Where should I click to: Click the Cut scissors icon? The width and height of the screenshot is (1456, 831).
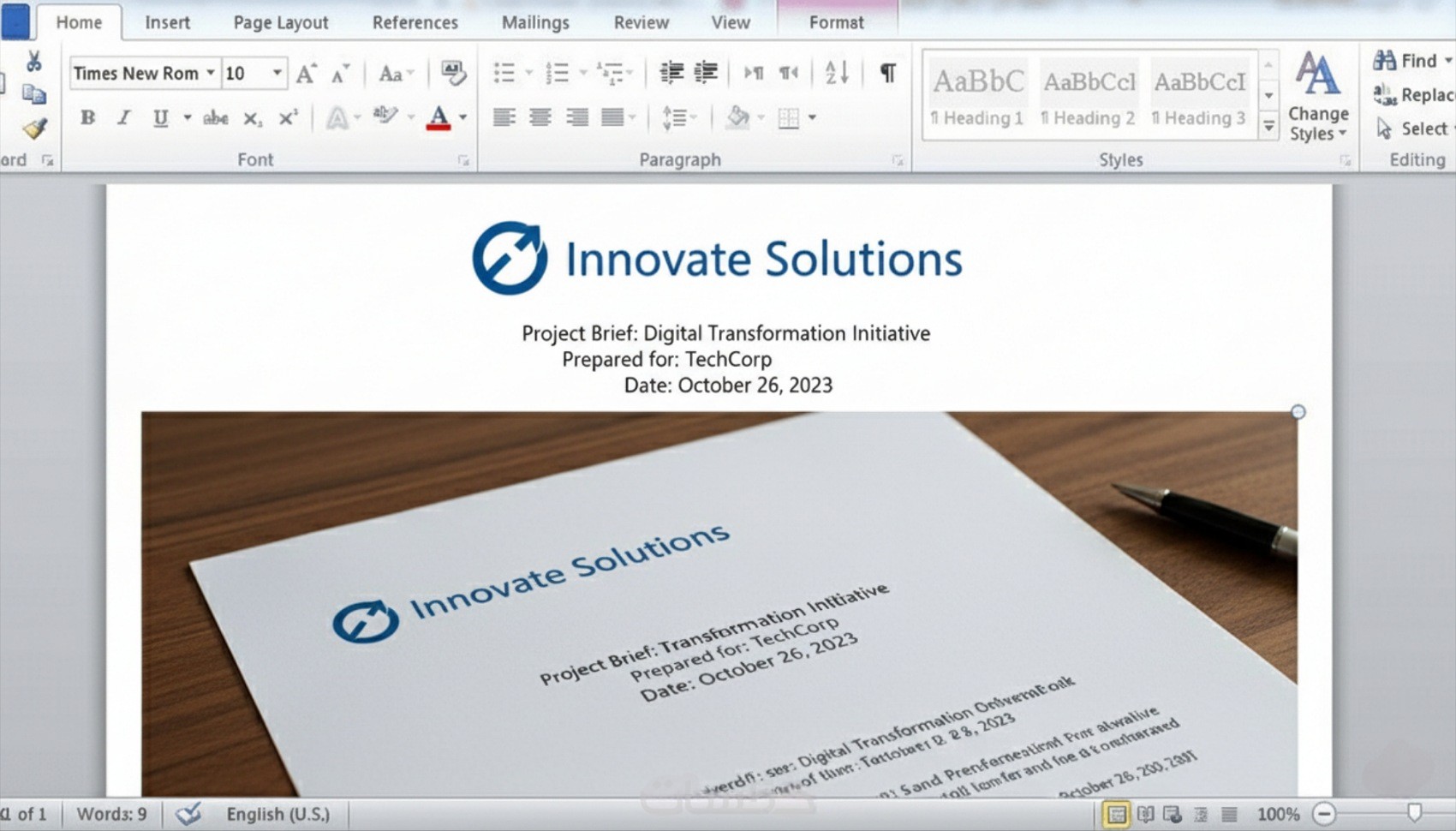(33, 61)
